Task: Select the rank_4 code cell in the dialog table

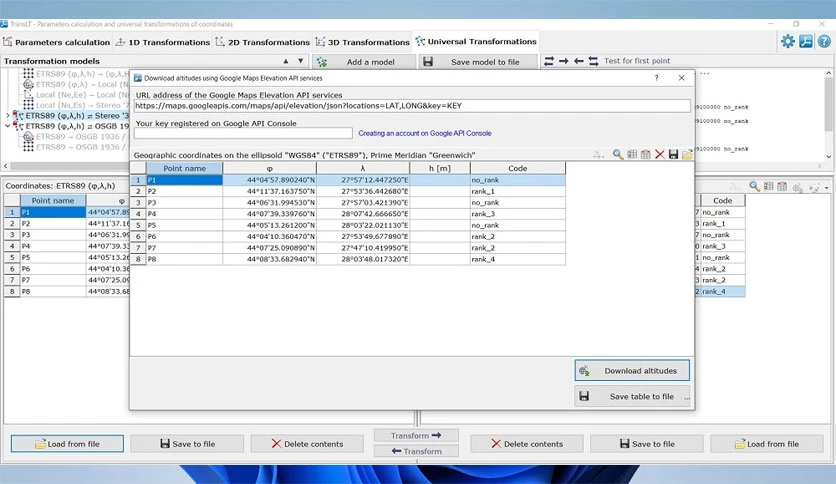Action: click(518, 259)
